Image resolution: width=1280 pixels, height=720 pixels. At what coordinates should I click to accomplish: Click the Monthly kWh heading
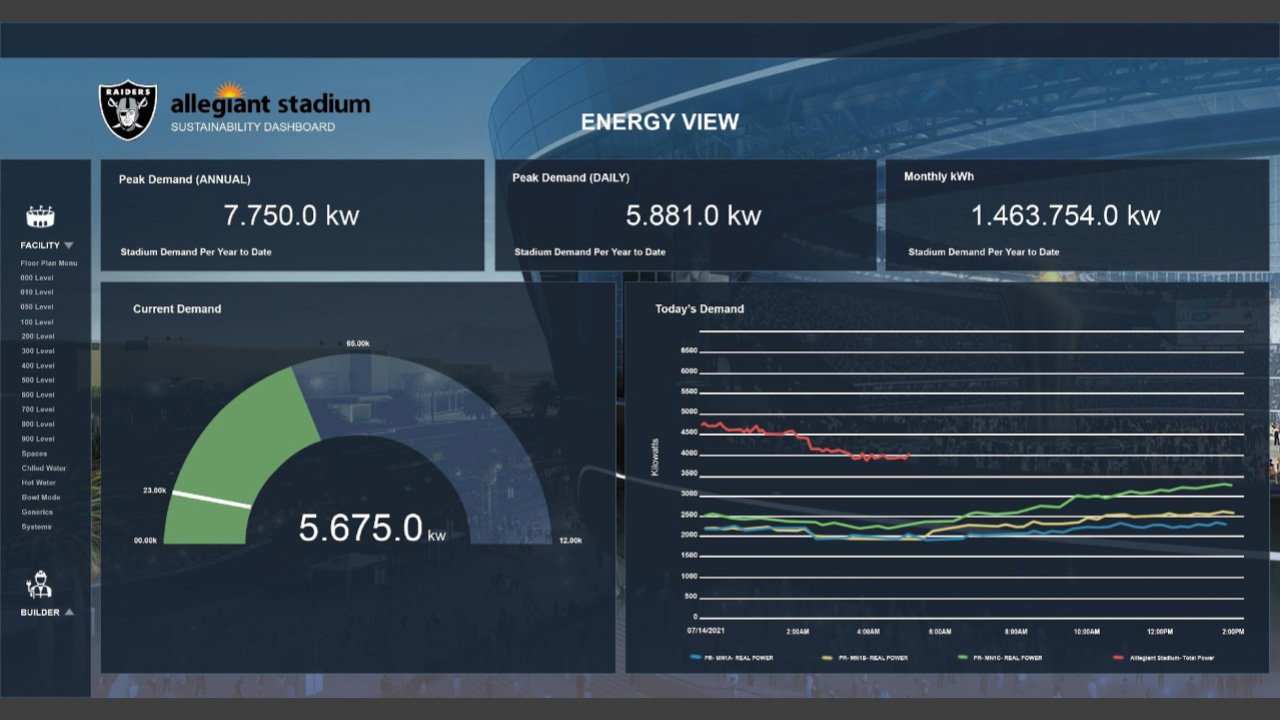click(x=939, y=177)
